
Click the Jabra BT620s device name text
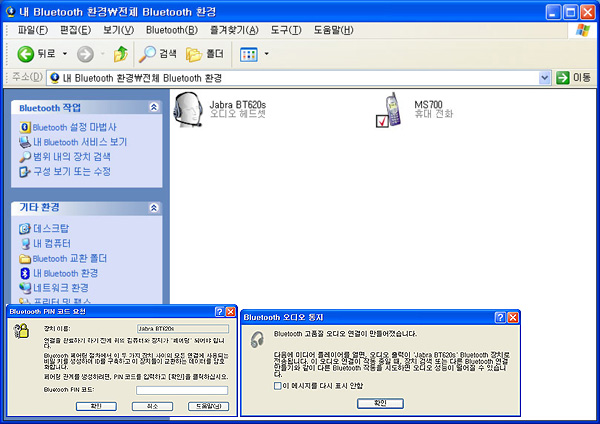click(238, 104)
